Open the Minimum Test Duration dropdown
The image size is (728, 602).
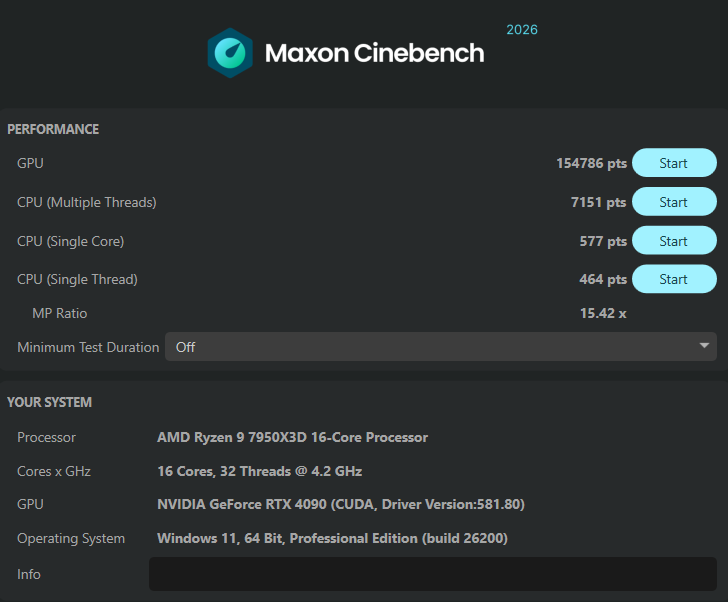(441, 347)
